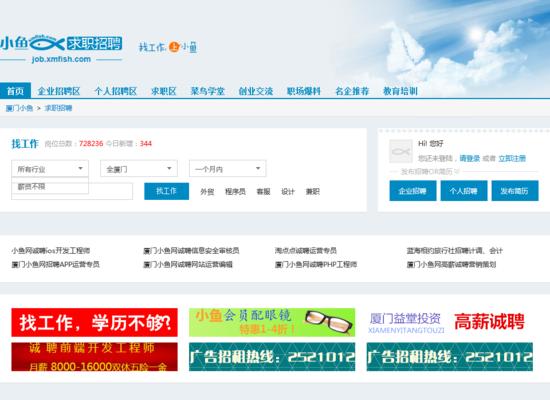Click the 程序员 quick keyword link
550x400 pixels.
click(x=235, y=192)
